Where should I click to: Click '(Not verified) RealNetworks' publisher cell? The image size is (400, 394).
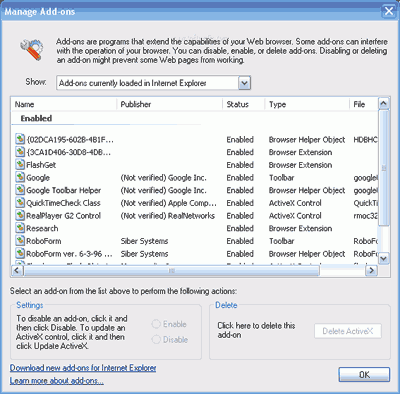[168, 215]
